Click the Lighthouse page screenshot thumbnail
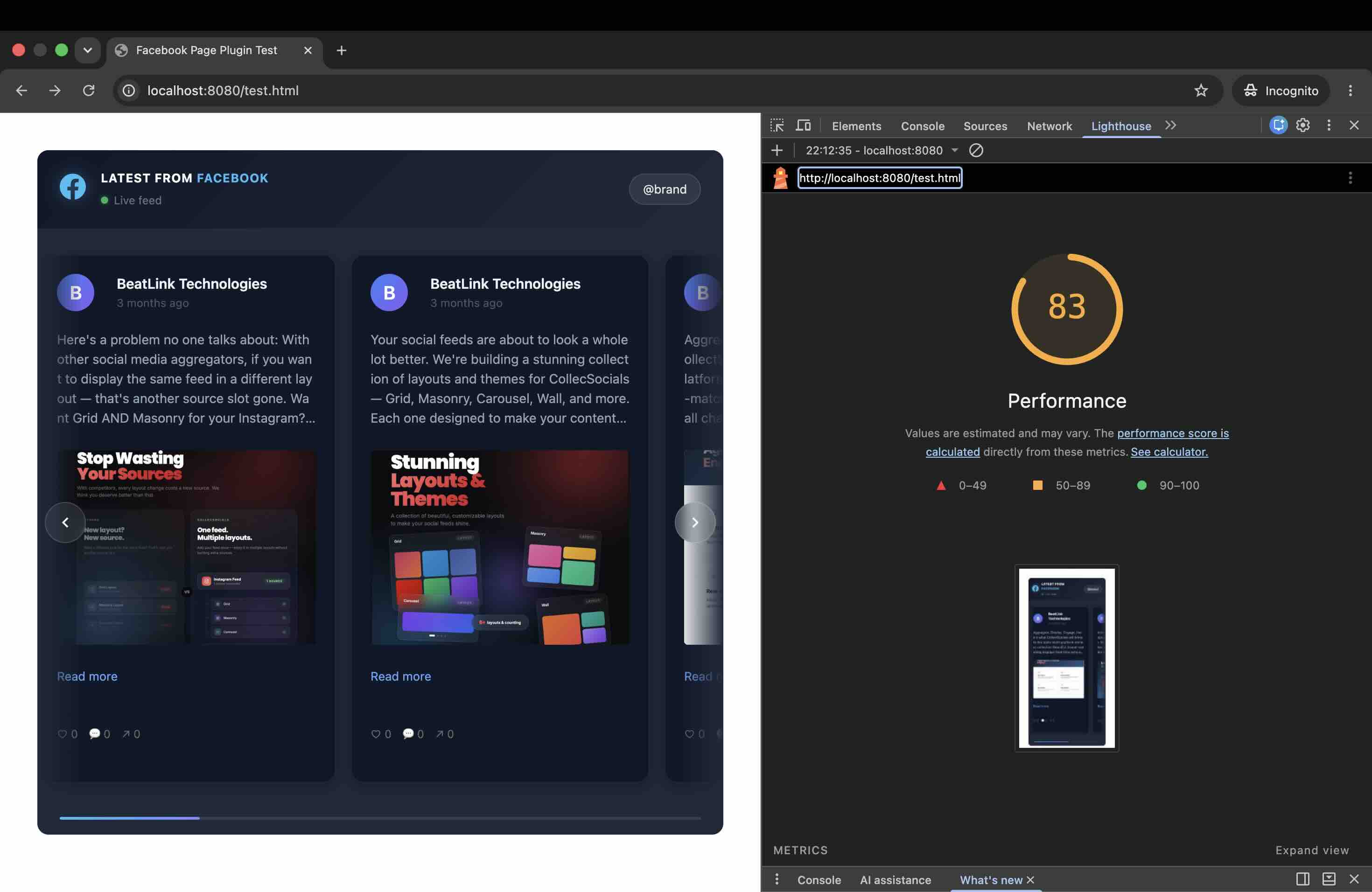 [x=1066, y=658]
